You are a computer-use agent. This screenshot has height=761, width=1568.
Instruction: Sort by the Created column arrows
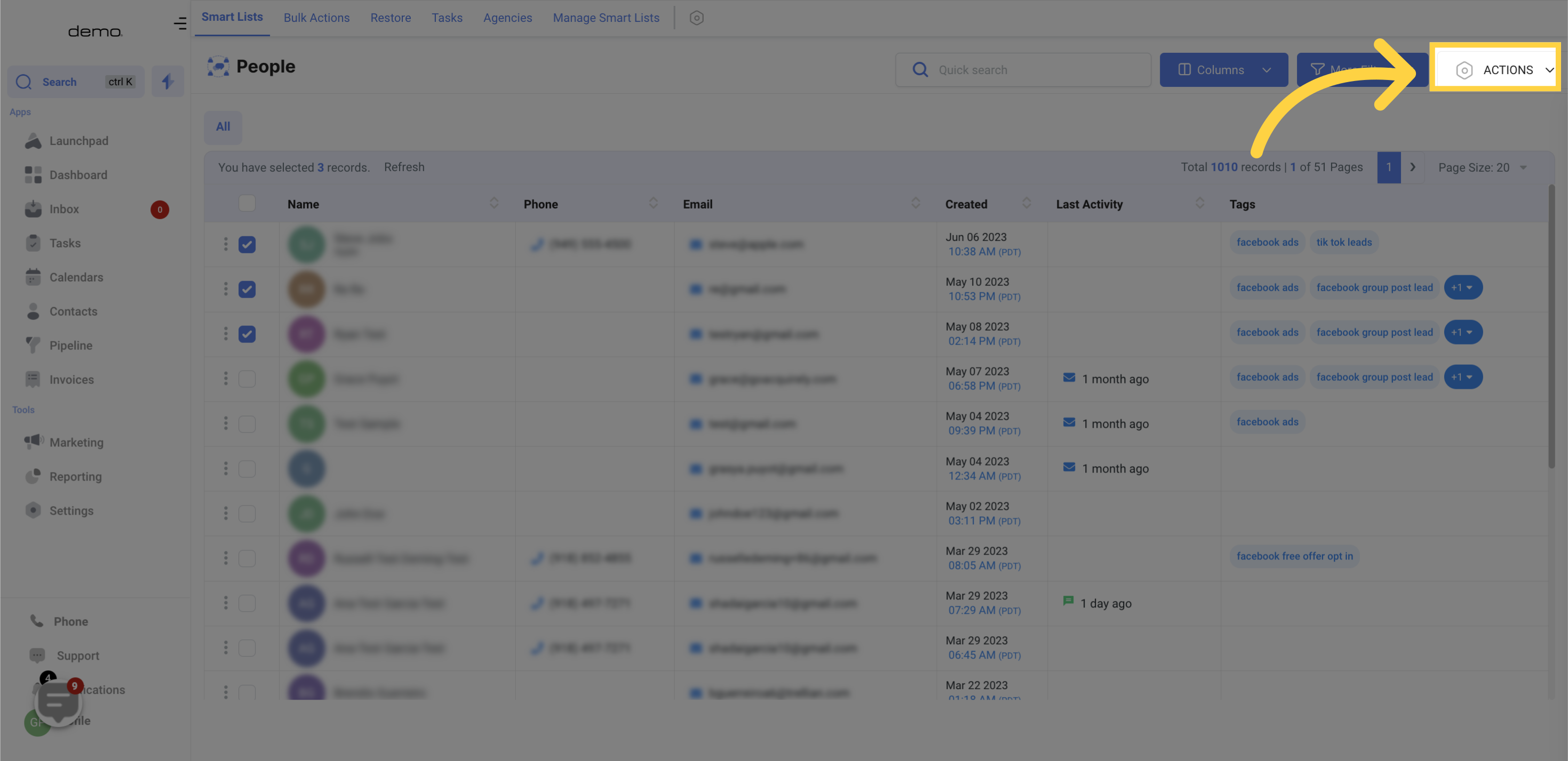pos(1026,203)
